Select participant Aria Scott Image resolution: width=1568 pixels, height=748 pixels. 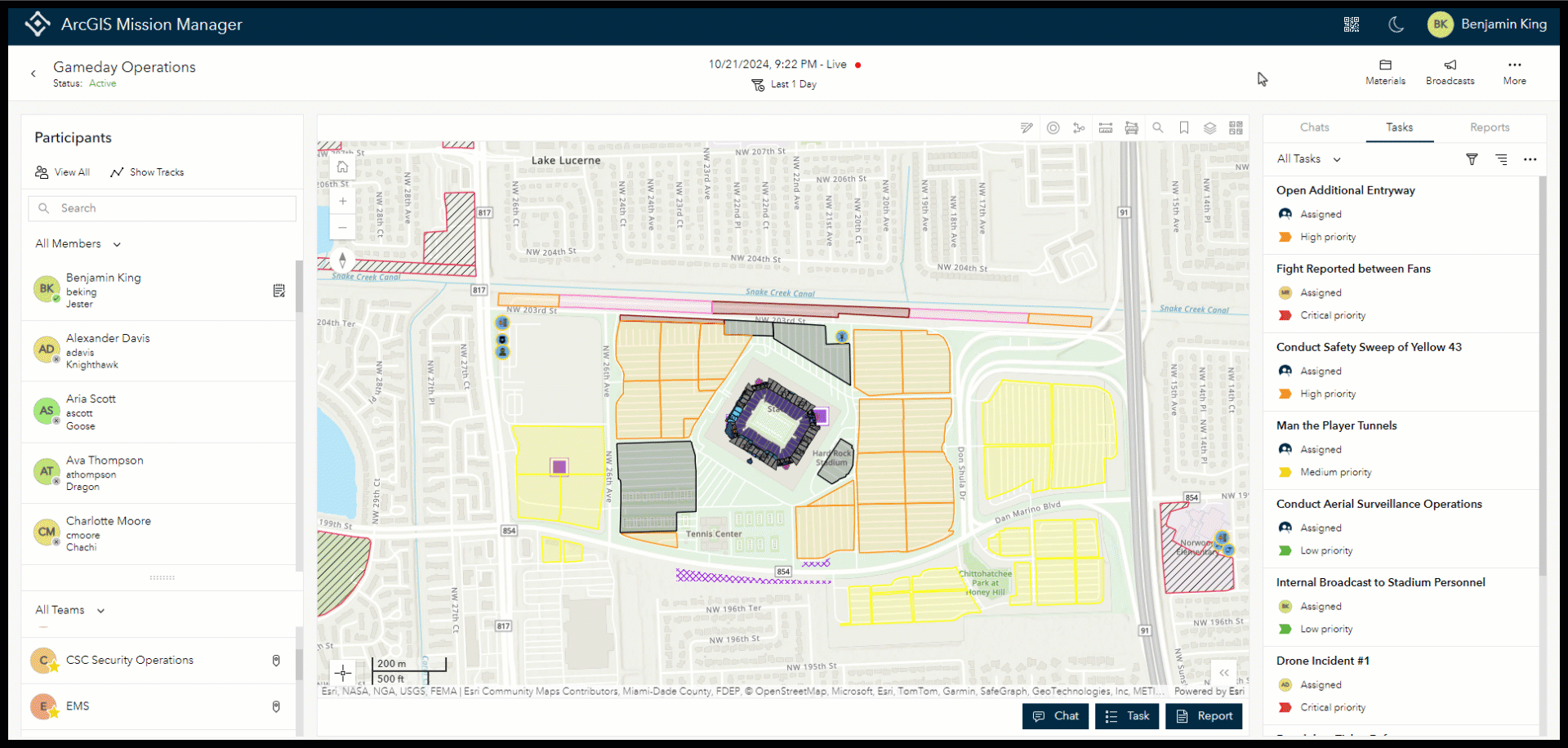158,412
